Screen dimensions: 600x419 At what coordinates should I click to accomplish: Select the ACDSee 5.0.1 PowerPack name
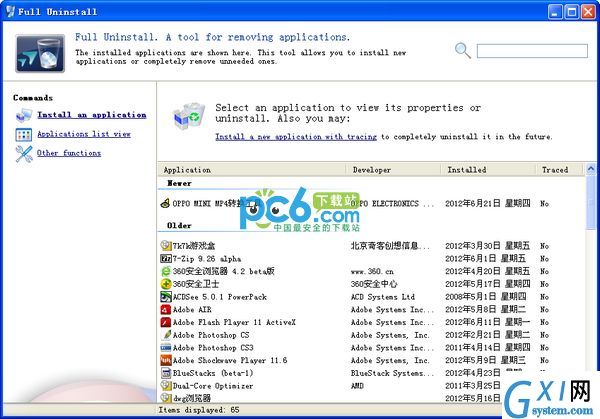coord(220,297)
